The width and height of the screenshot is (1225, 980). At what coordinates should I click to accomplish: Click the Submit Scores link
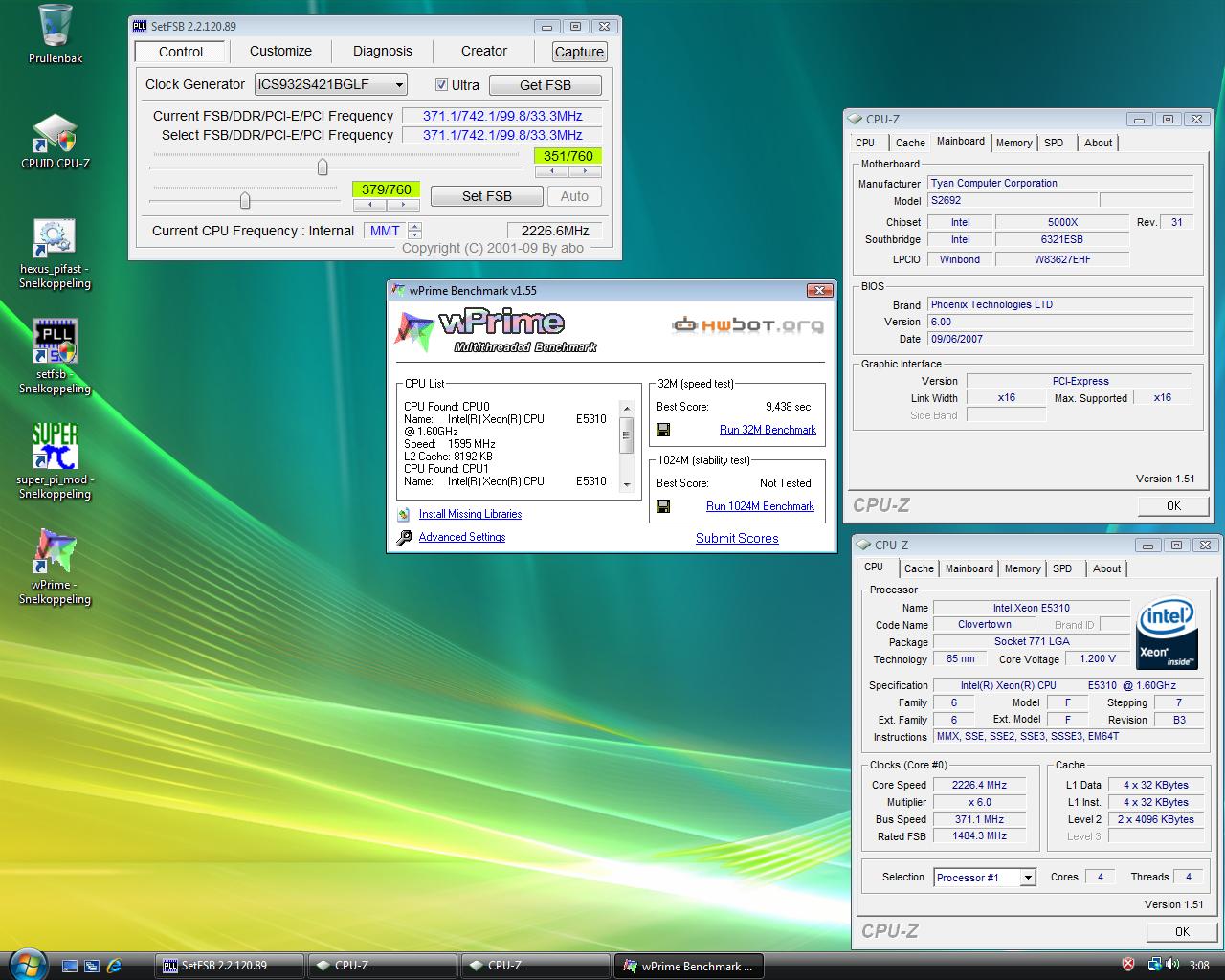[x=737, y=538]
